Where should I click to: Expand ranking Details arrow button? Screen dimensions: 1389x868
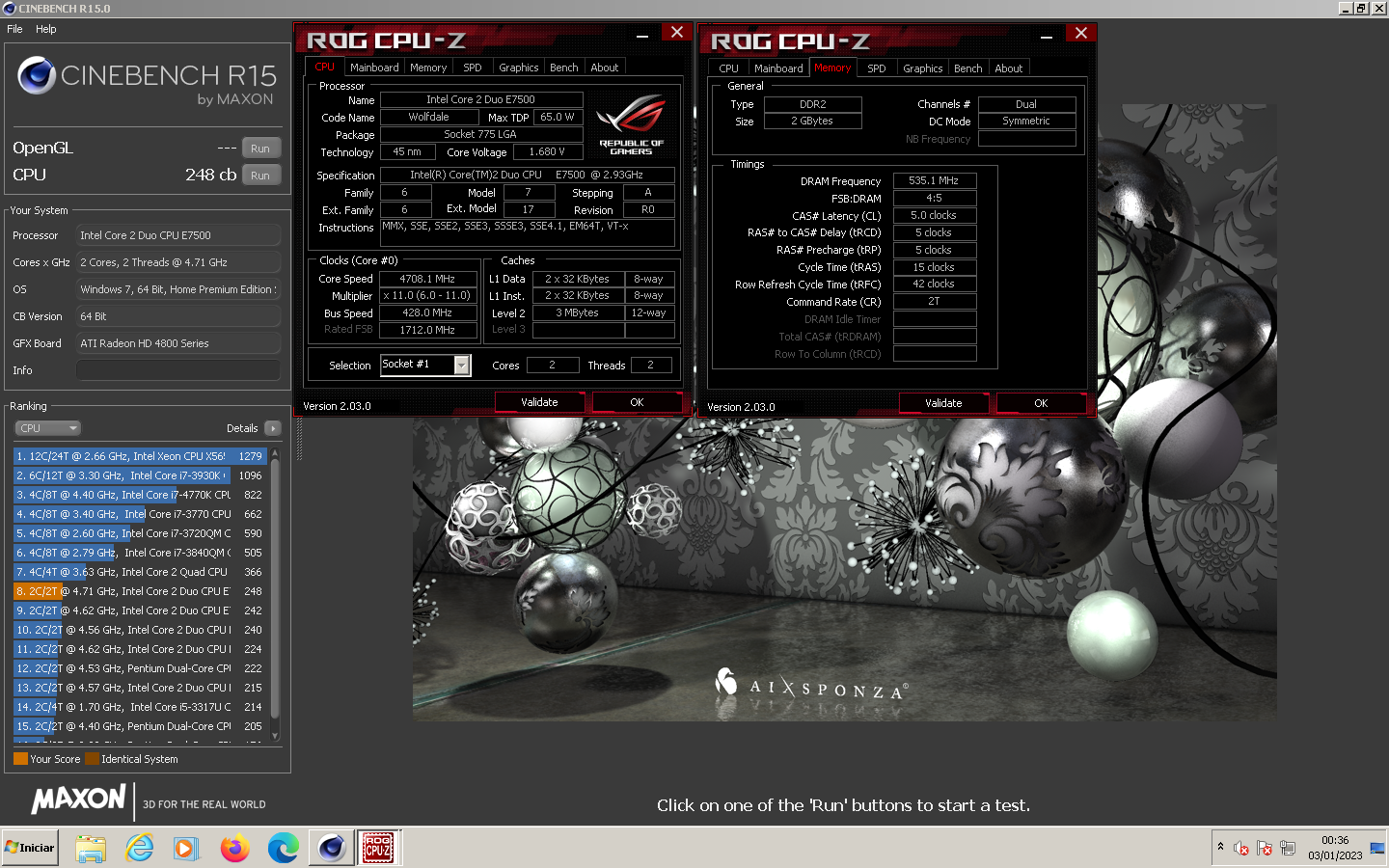point(273,428)
